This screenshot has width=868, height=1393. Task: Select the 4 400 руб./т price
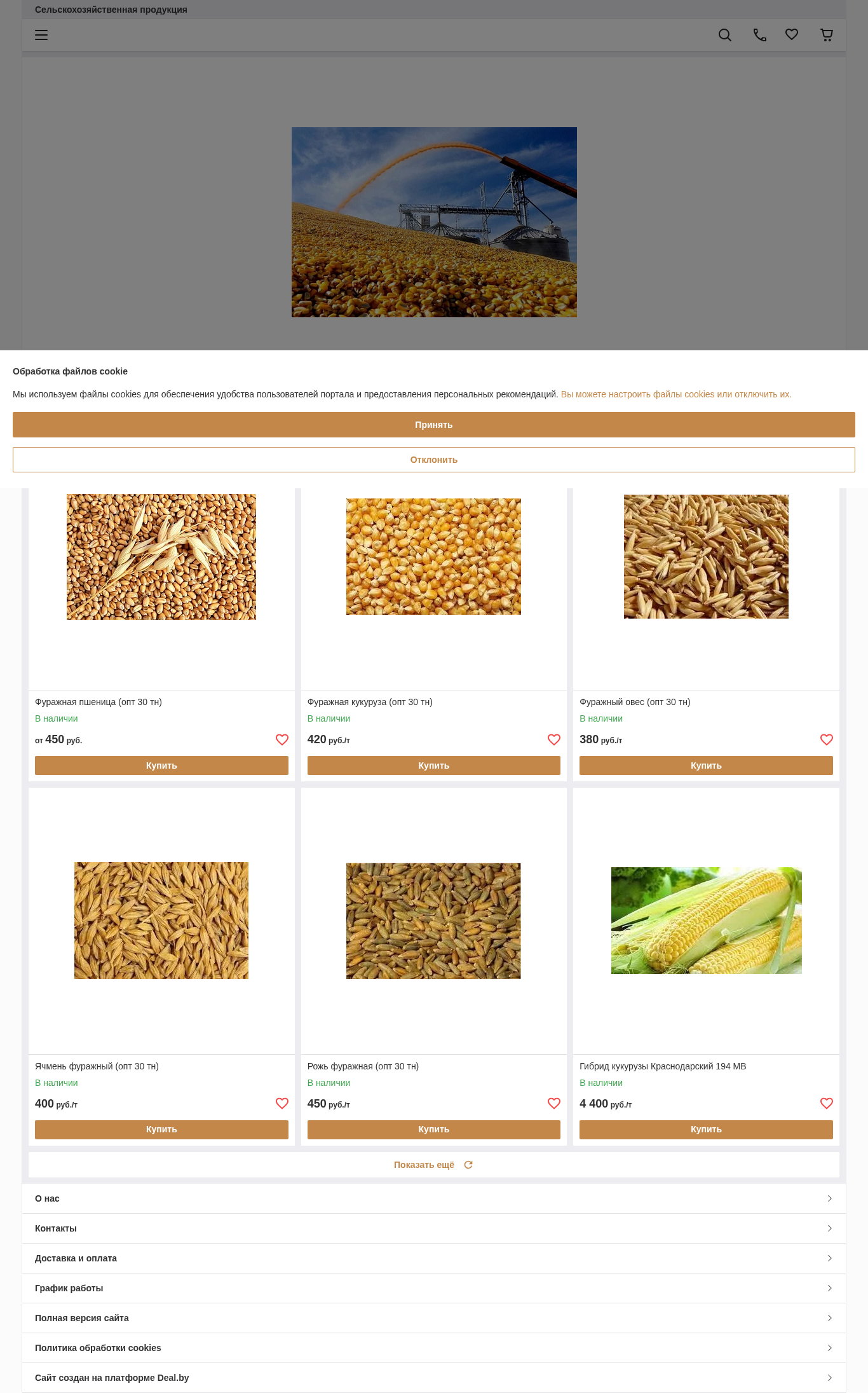click(606, 1104)
